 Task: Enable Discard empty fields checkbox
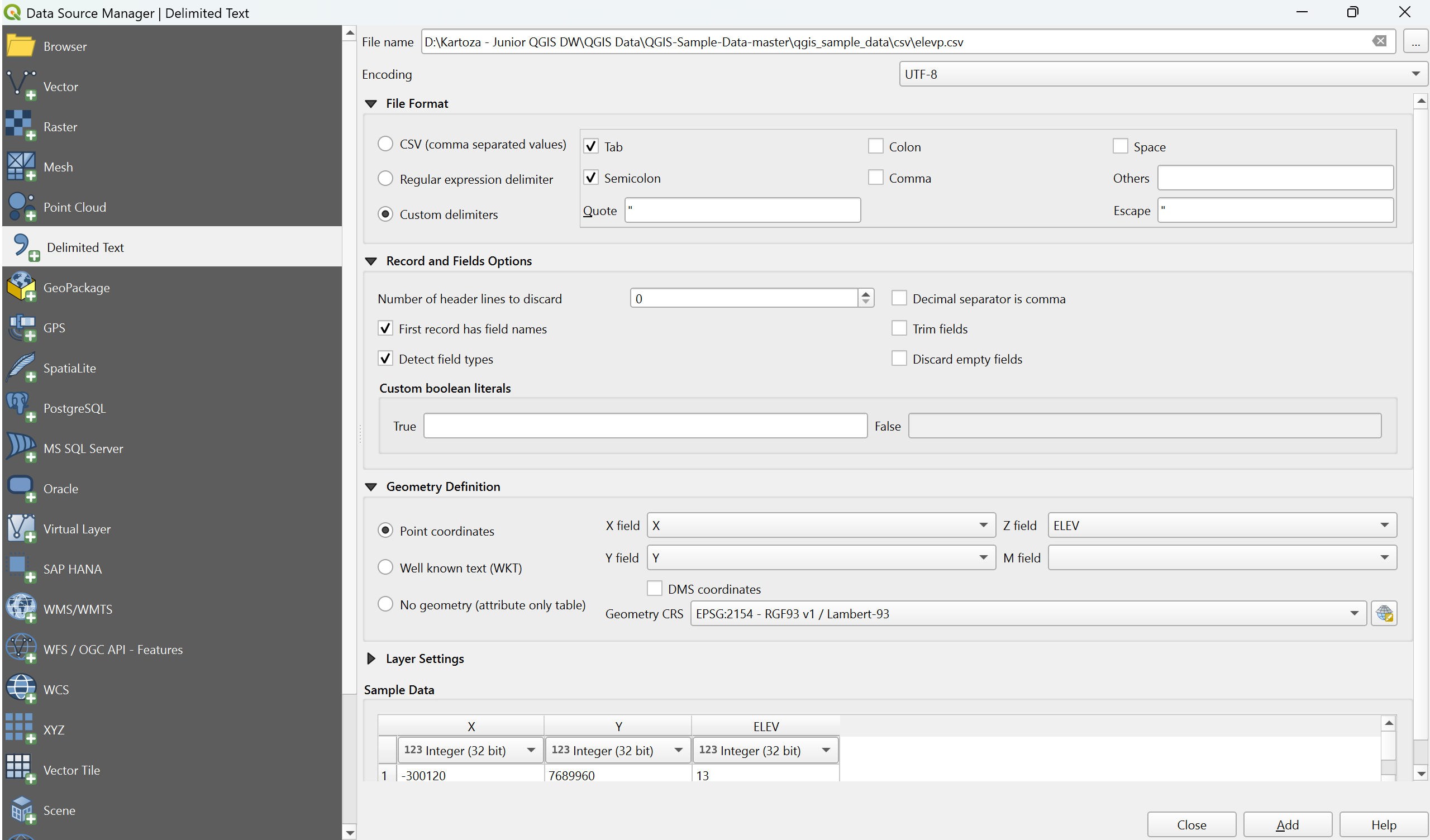(x=899, y=359)
